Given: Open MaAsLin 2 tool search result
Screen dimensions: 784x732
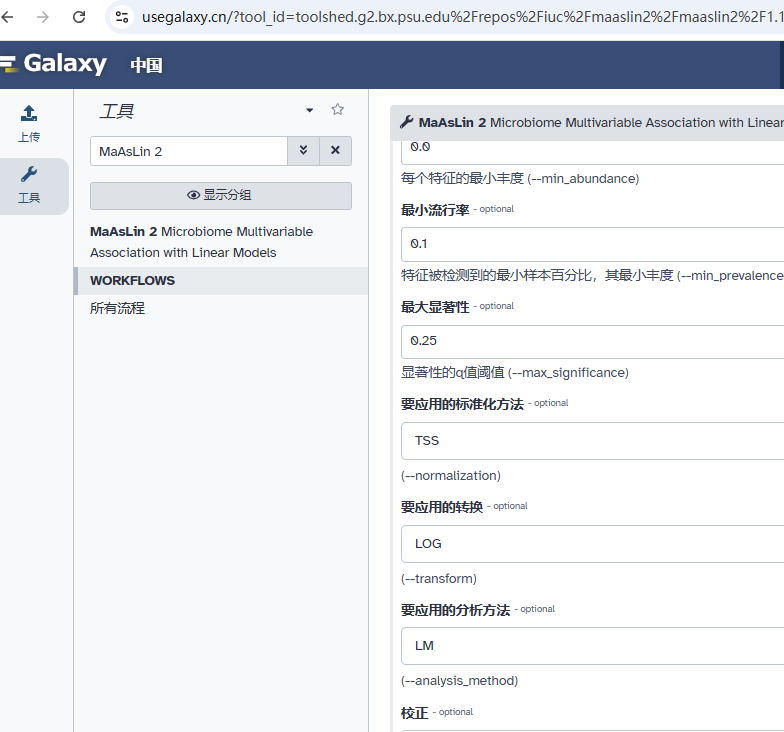Looking at the screenshot, I should click(x=202, y=242).
